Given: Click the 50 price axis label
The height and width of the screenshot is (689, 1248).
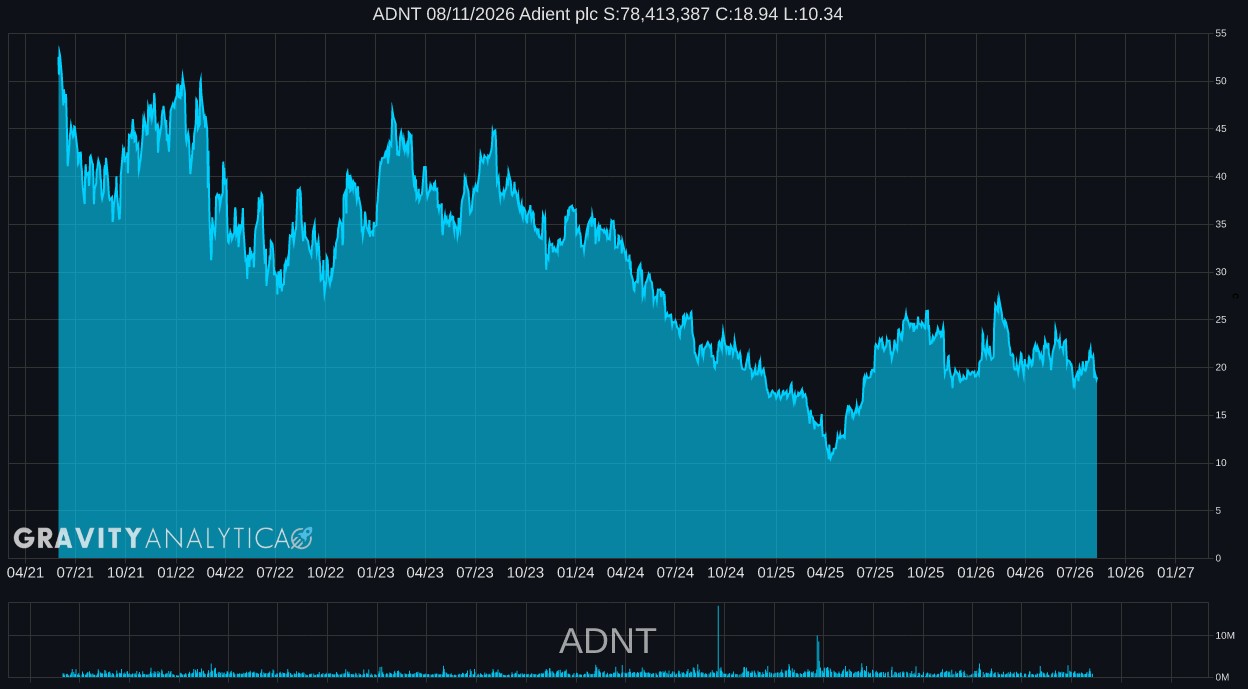Looking at the screenshot, I should 1220,81.
